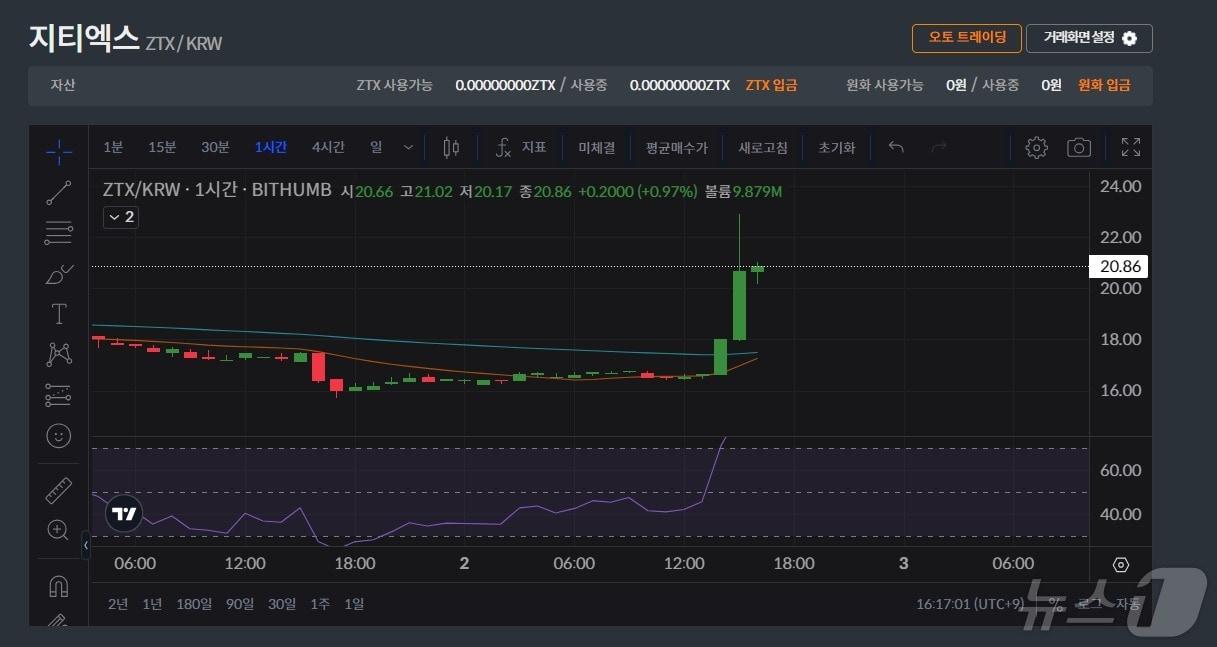Take a chart snapshot with camera icon

click(1079, 147)
